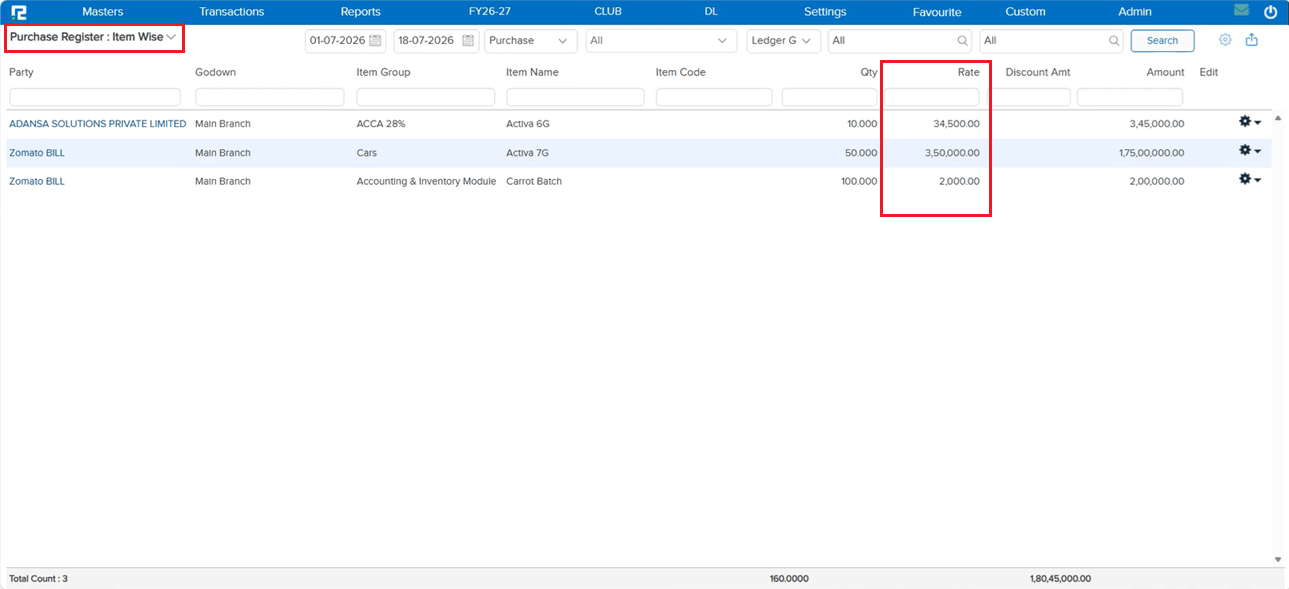Click the Item Code filter field
1289x589 pixels.
[x=714, y=97]
